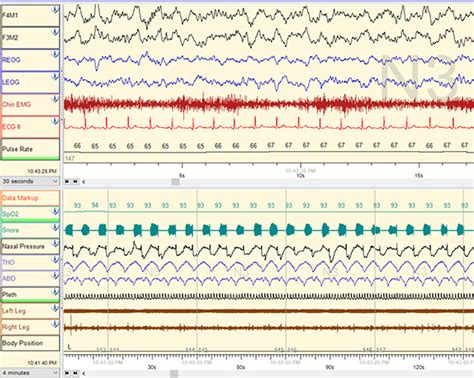This screenshot has height=378, width=474.
Task: Click the Snore channel arrow icon
Action: pyautogui.click(x=55, y=227)
